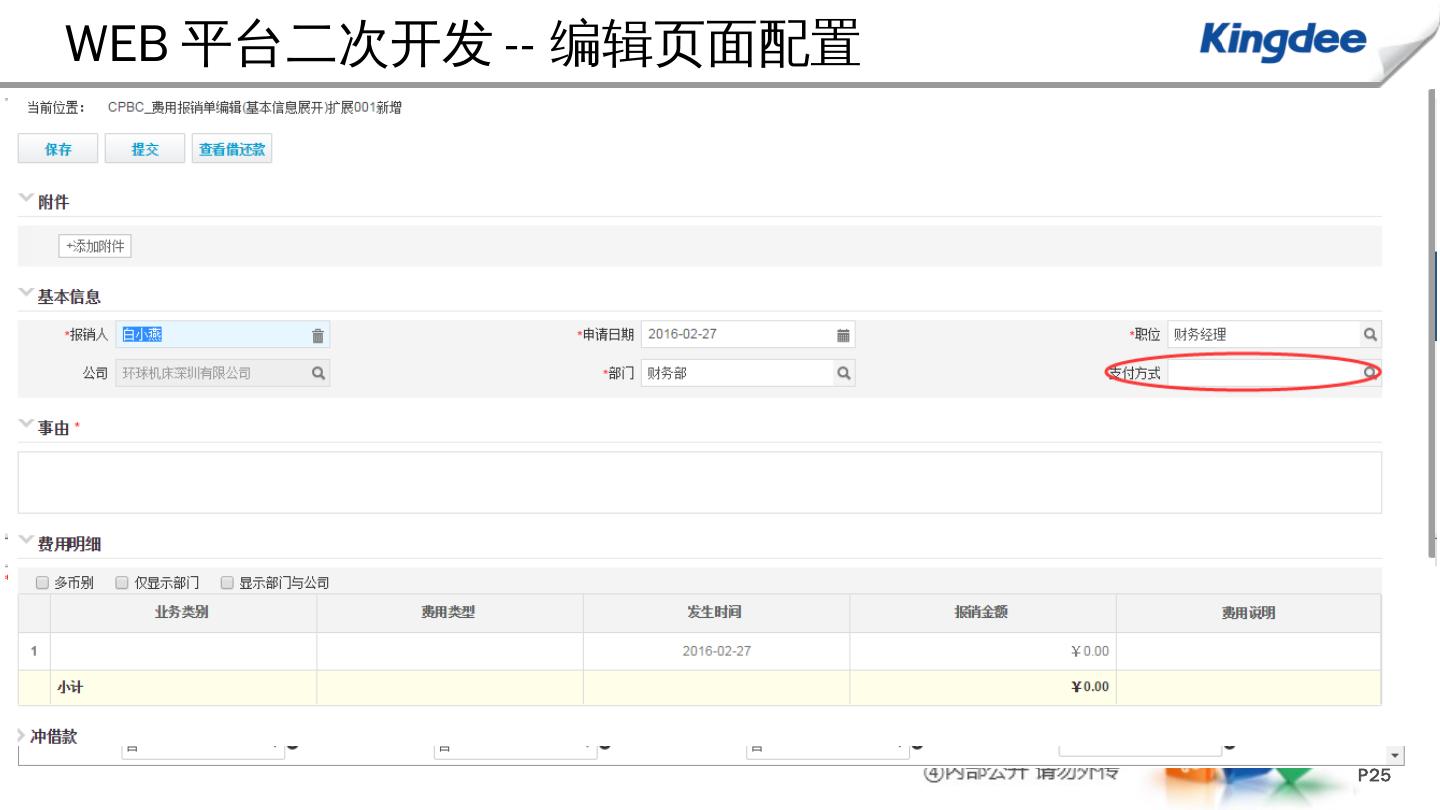Open the calendar picker for 申请日期
This screenshot has width=1440, height=810.
click(x=843, y=336)
